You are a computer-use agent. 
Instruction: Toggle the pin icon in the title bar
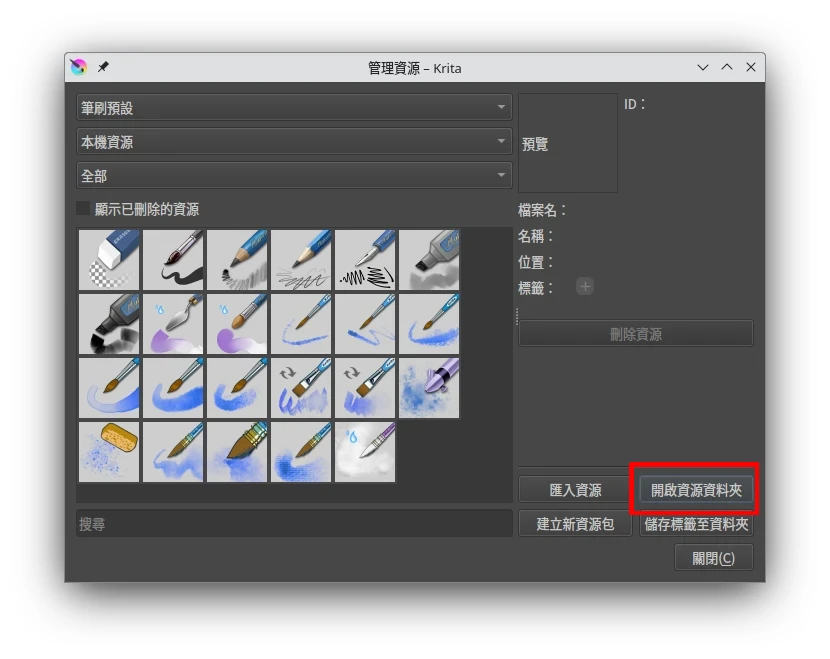point(103,68)
